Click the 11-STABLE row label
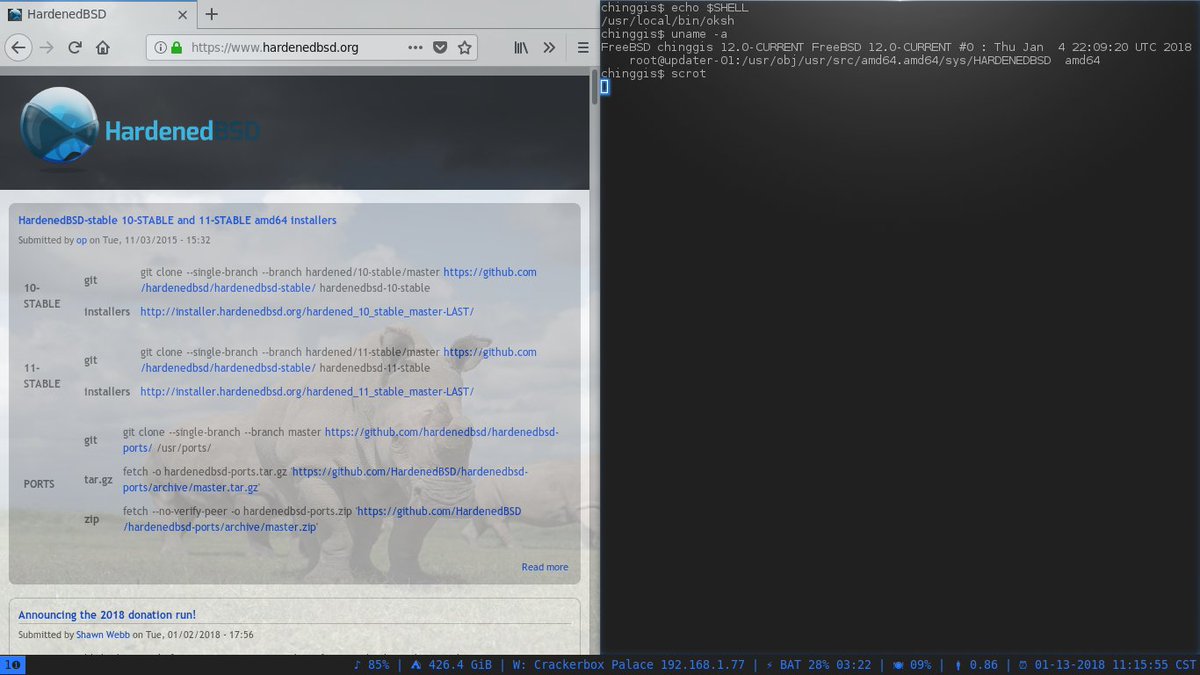Image resolution: width=1200 pixels, height=675 pixels. pos(42,375)
